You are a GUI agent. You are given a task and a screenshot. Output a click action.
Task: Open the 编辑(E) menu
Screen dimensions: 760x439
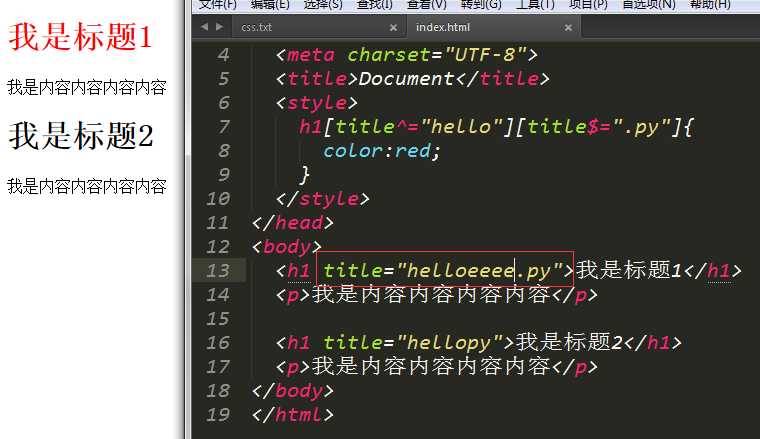pos(270,4)
